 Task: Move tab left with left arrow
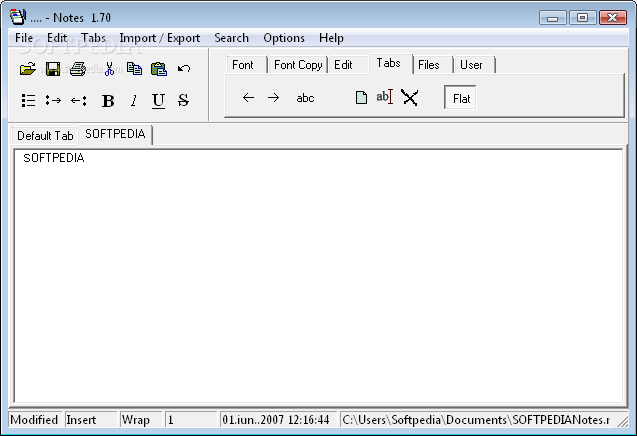(x=248, y=98)
